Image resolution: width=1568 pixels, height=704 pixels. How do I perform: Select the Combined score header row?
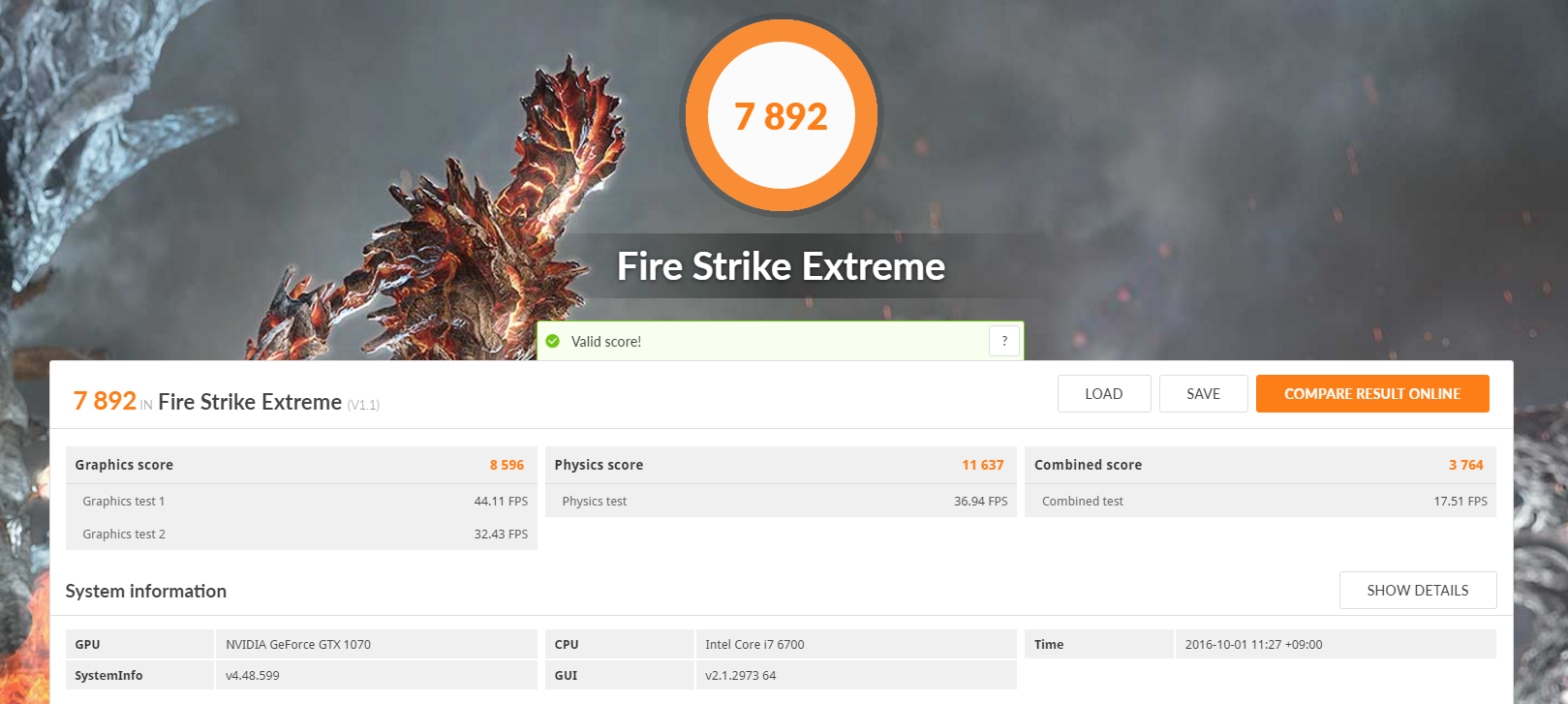point(1260,465)
